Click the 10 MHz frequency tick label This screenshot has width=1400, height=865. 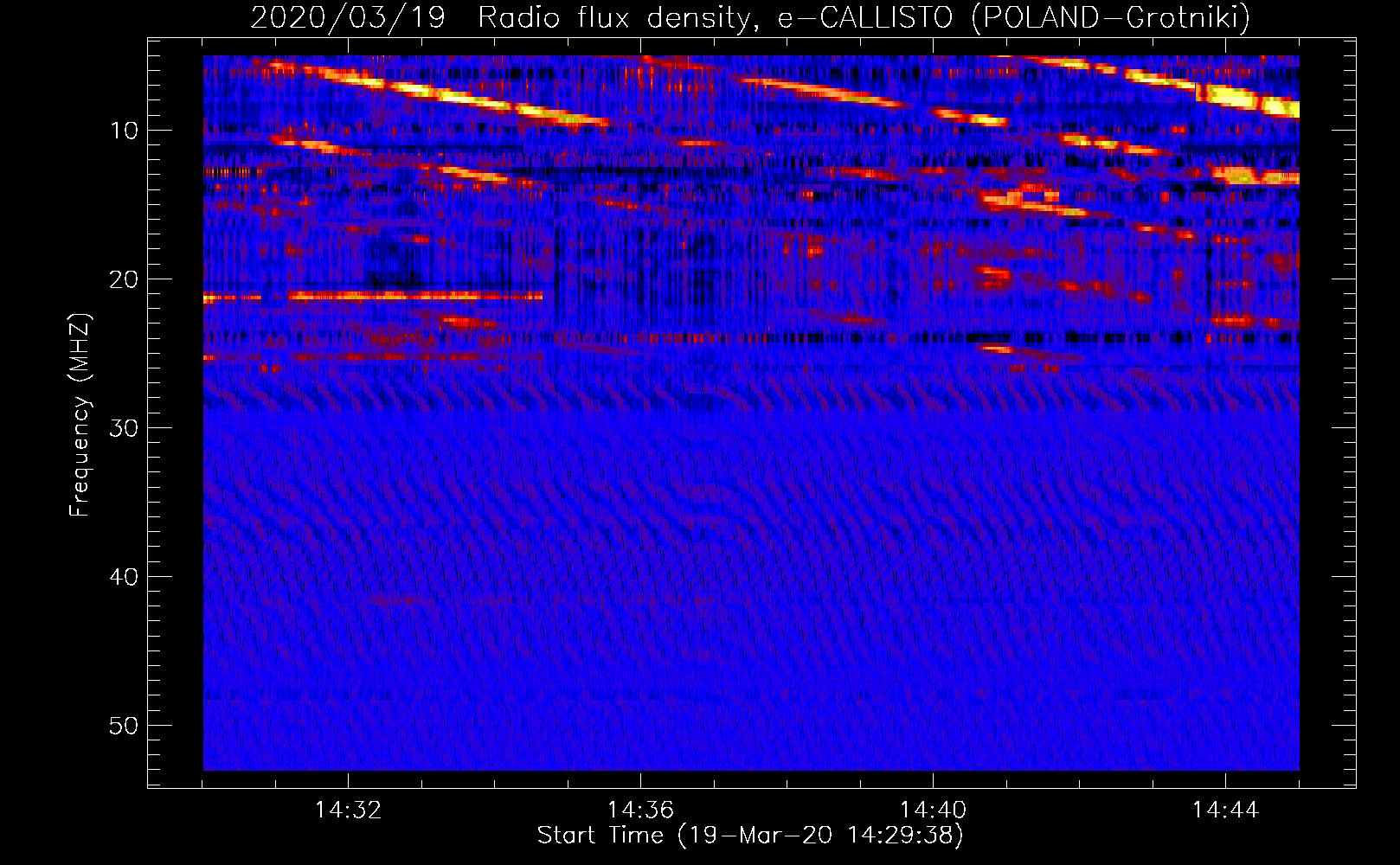[125, 131]
